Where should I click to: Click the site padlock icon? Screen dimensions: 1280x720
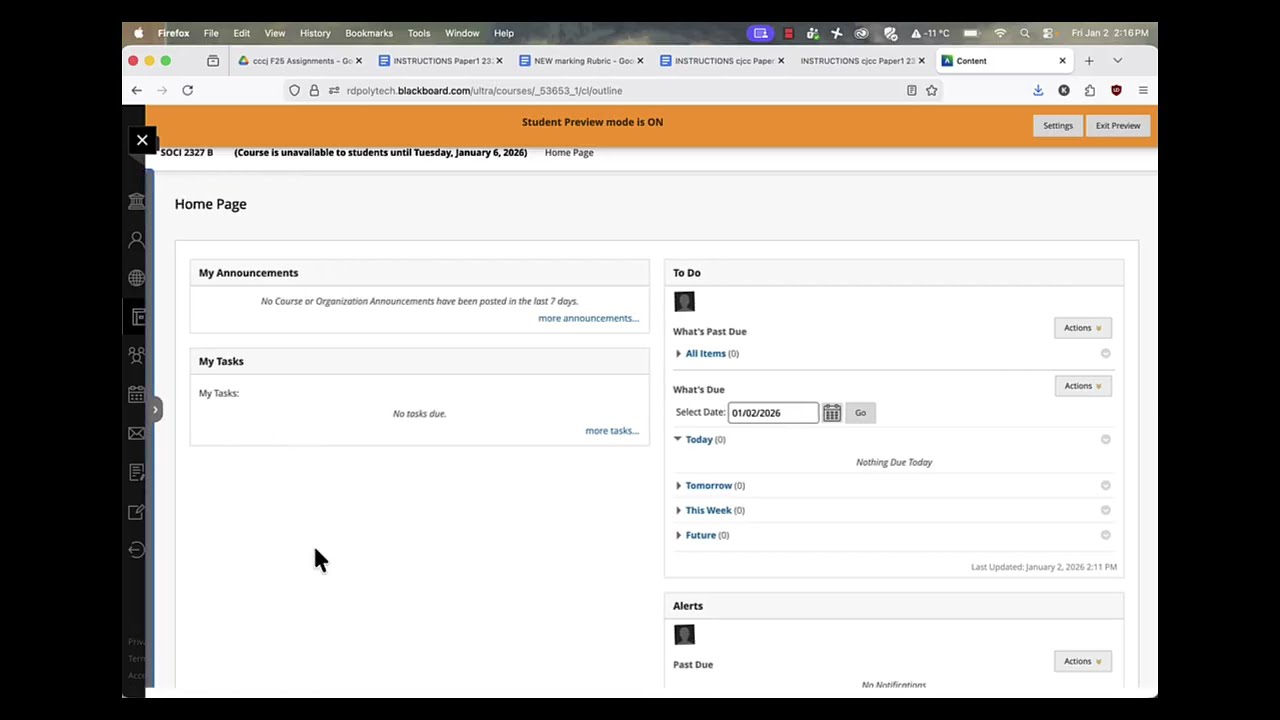point(314,91)
